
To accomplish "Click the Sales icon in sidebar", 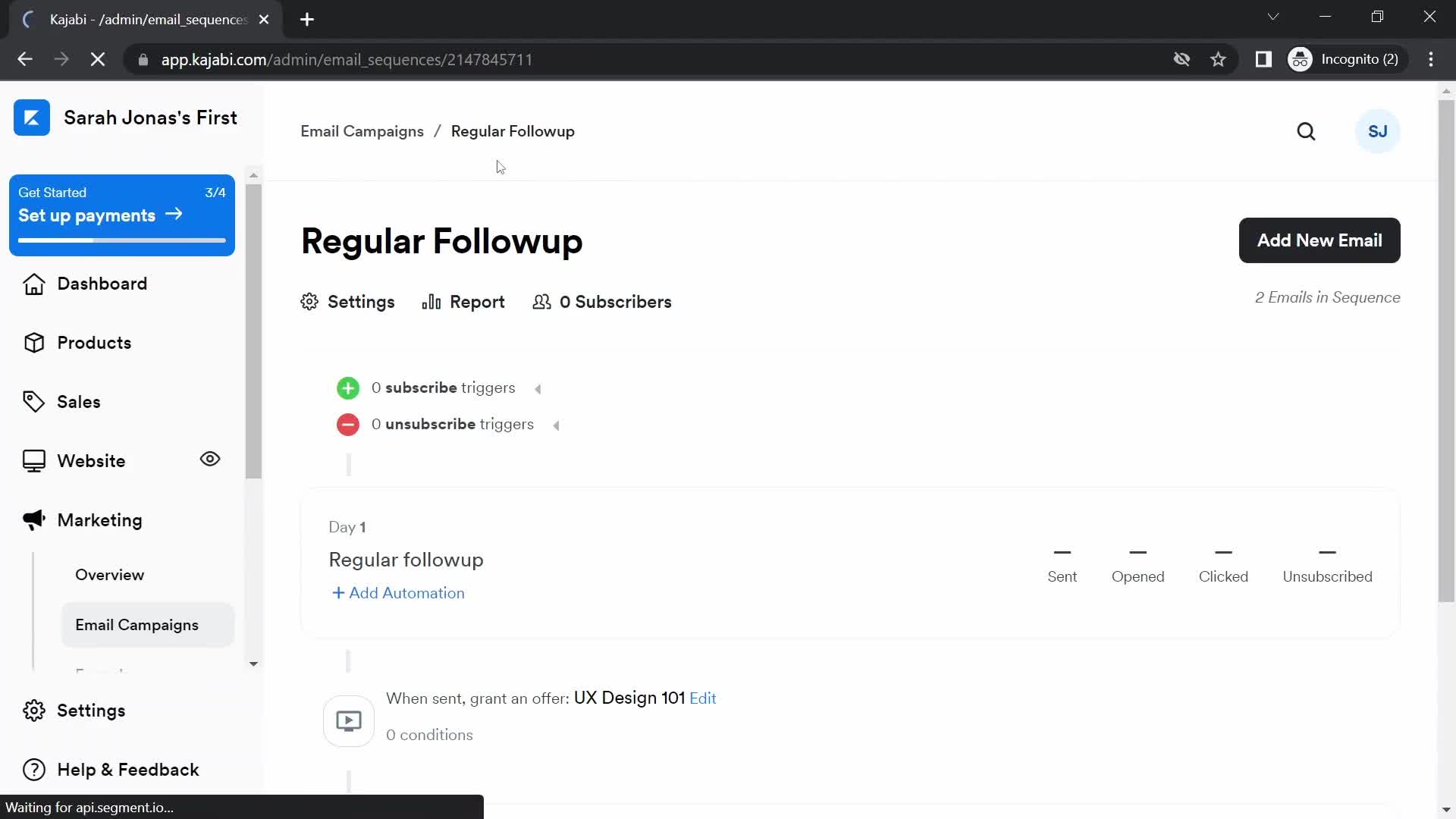I will pyautogui.click(x=36, y=401).
